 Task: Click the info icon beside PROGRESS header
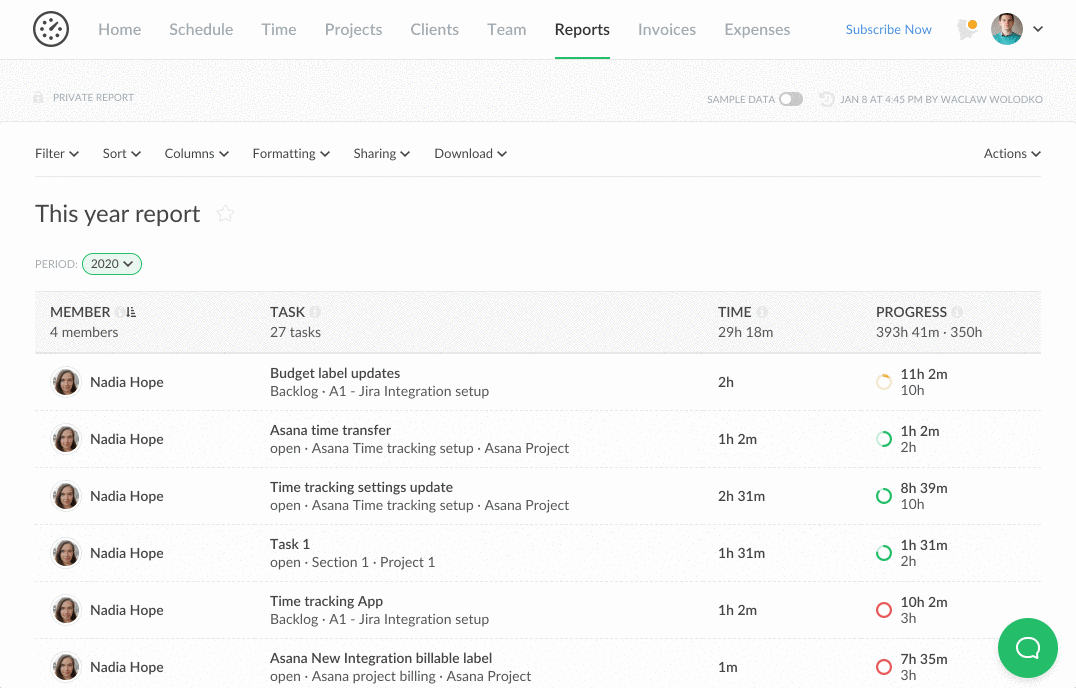tap(957, 312)
